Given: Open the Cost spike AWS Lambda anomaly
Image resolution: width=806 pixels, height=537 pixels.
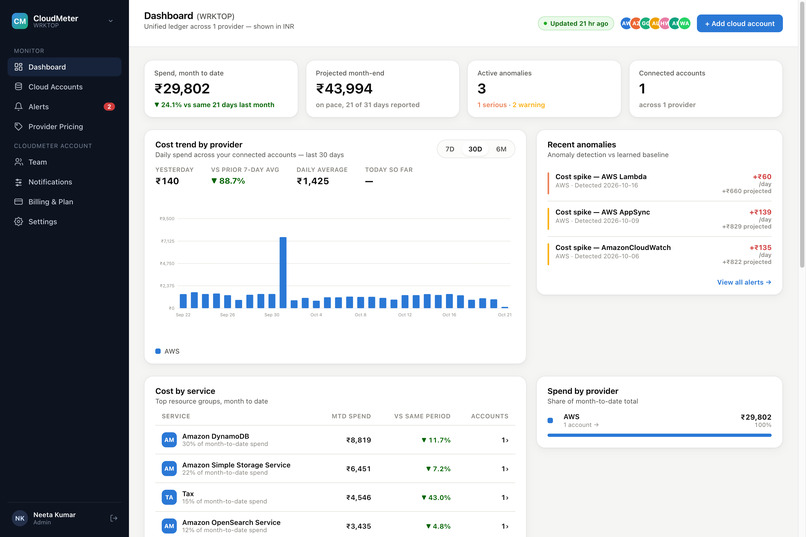Looking at the screenshot, I should (x=660, y=183).
